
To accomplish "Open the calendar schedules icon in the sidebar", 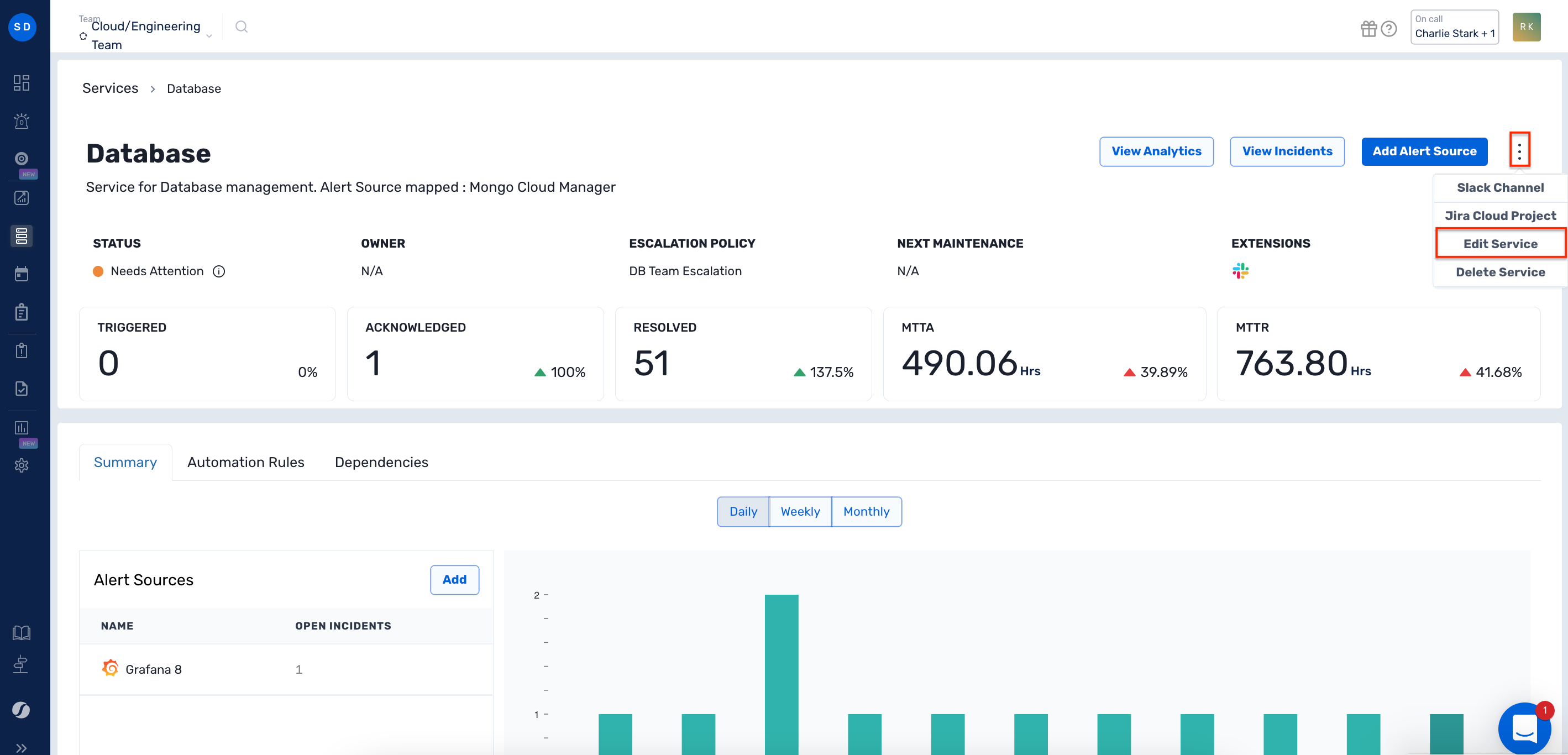I will [x=22, y=274].
